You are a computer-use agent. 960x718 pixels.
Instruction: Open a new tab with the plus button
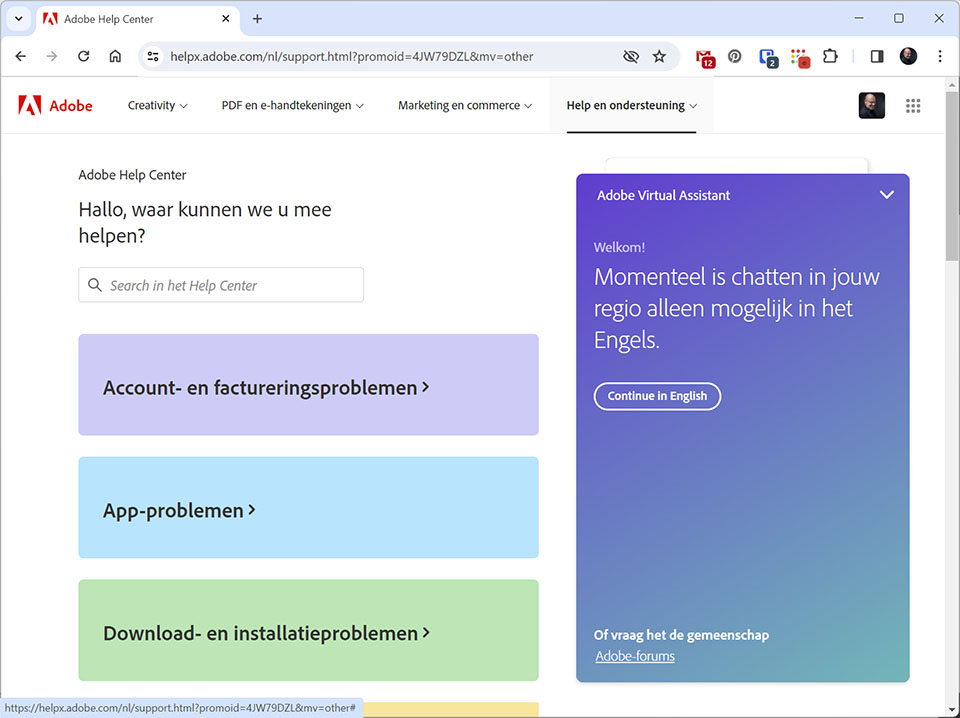coord(257,19)
